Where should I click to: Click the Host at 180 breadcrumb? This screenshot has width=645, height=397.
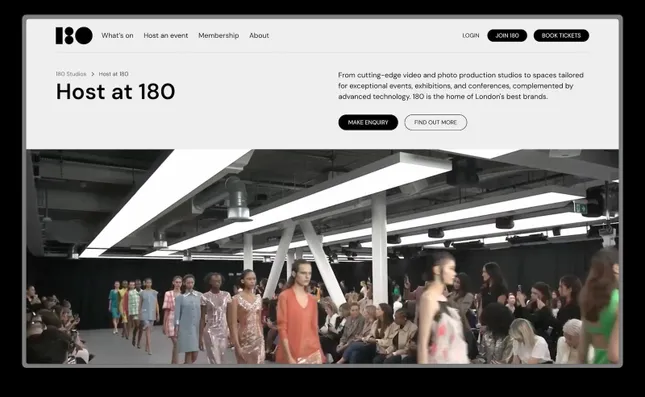coord(114,74)
